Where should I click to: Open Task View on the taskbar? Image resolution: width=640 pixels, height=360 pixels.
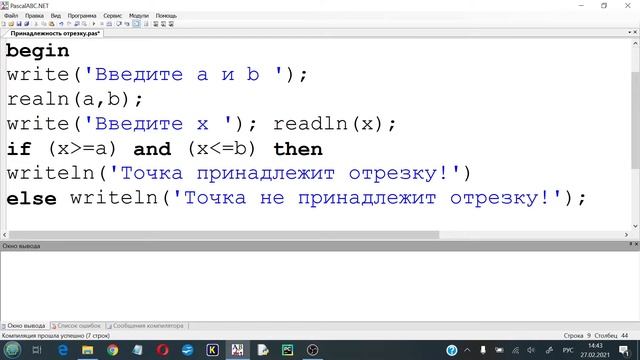pyautogui.click(x=37, y=350)
